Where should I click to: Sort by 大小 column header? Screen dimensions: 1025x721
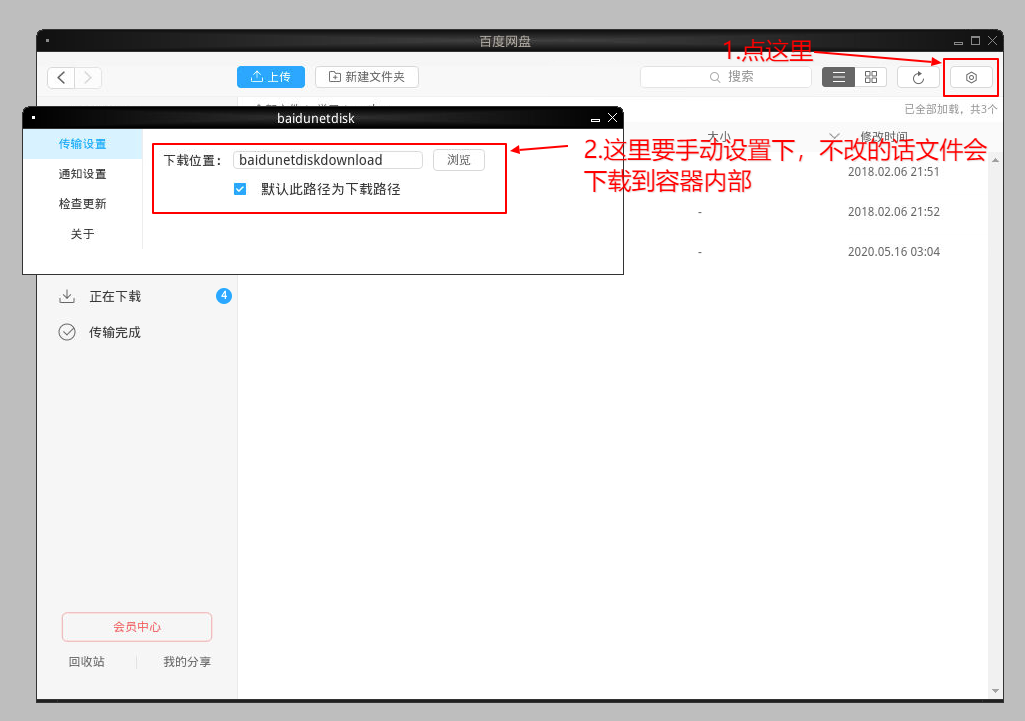[719, 137]
